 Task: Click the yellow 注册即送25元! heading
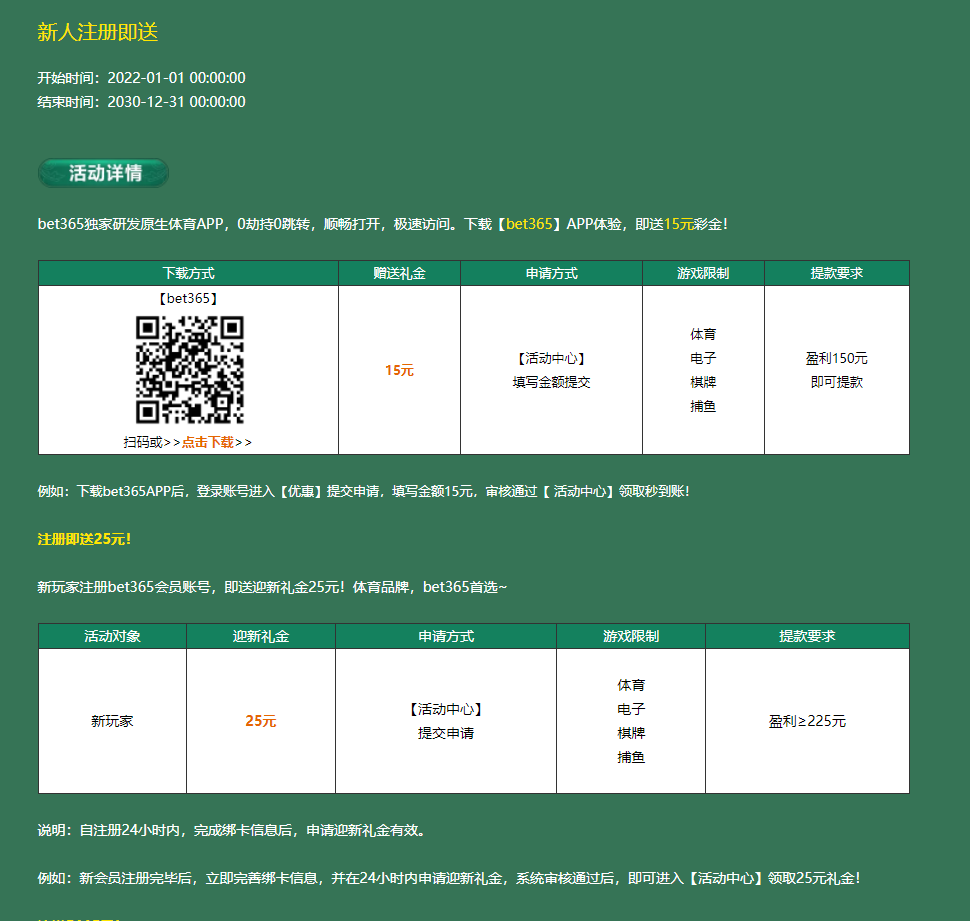pos(84,539)
